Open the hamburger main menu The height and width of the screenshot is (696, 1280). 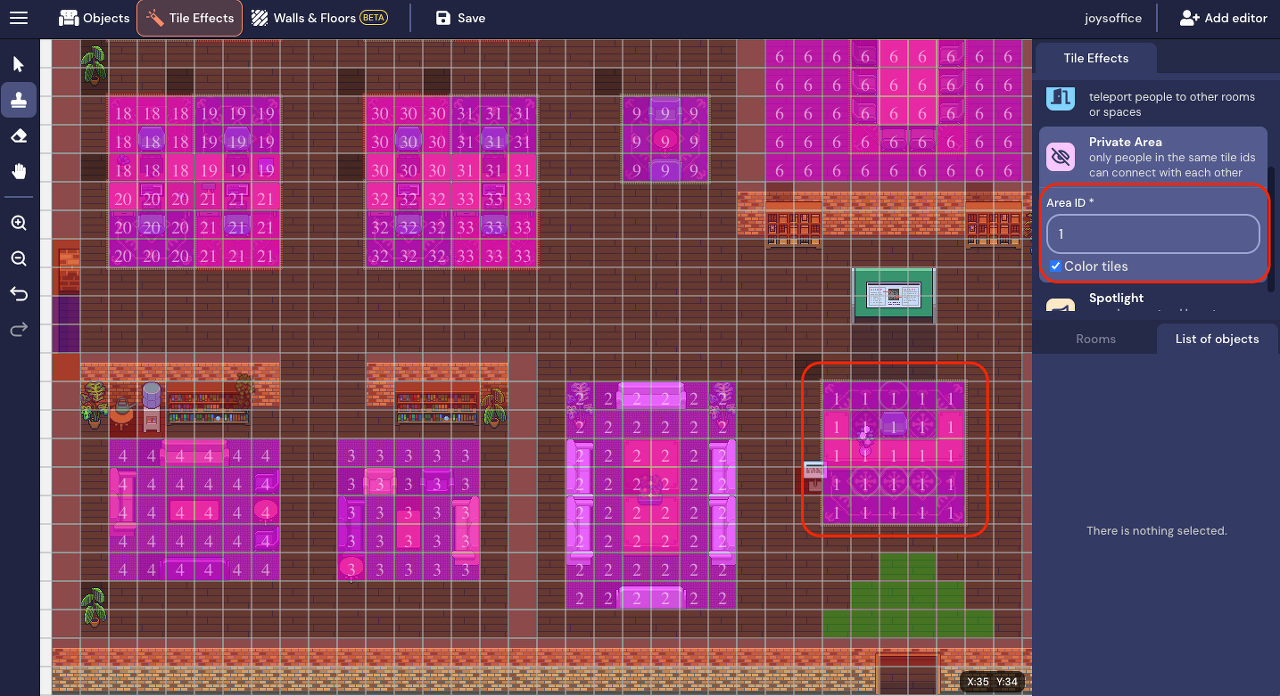point(19,18)
